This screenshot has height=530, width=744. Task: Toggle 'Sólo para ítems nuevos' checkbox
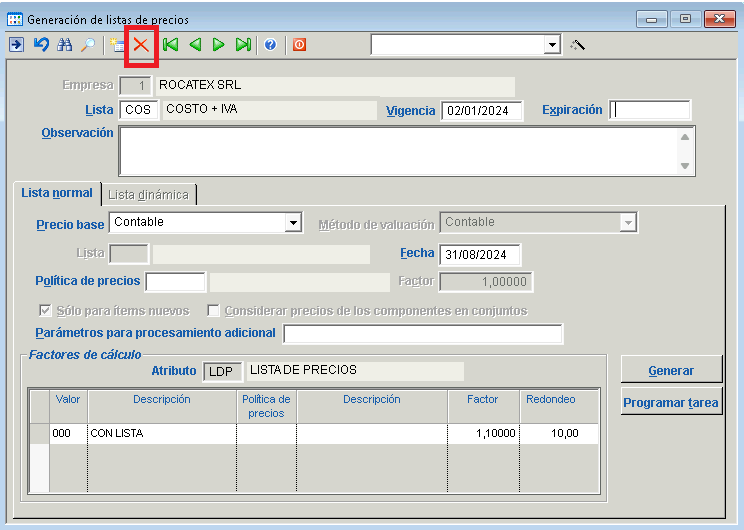pos(44,311)
